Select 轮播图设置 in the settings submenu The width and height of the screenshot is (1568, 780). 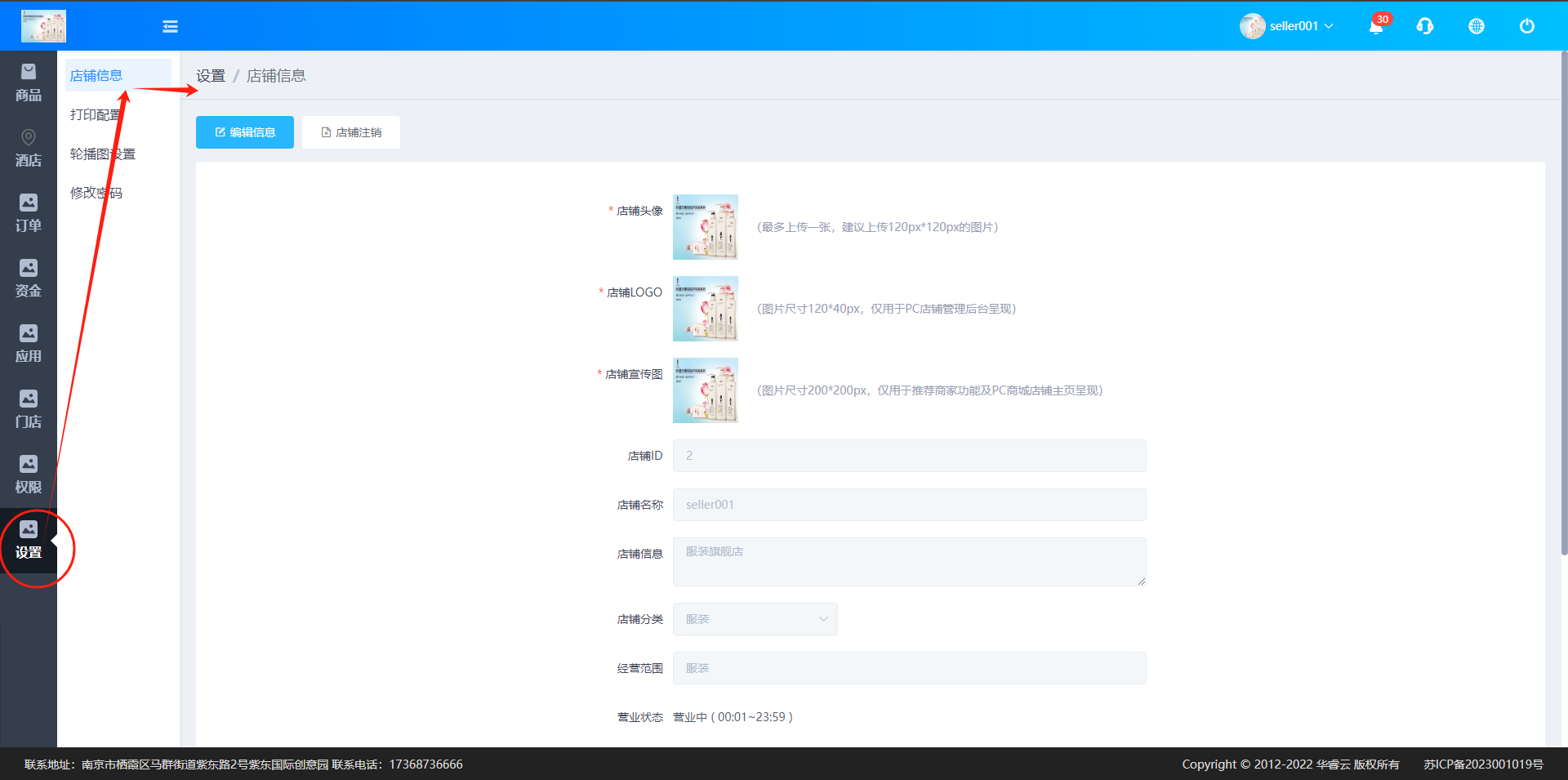pyautogui.click(x=103, y=154)
